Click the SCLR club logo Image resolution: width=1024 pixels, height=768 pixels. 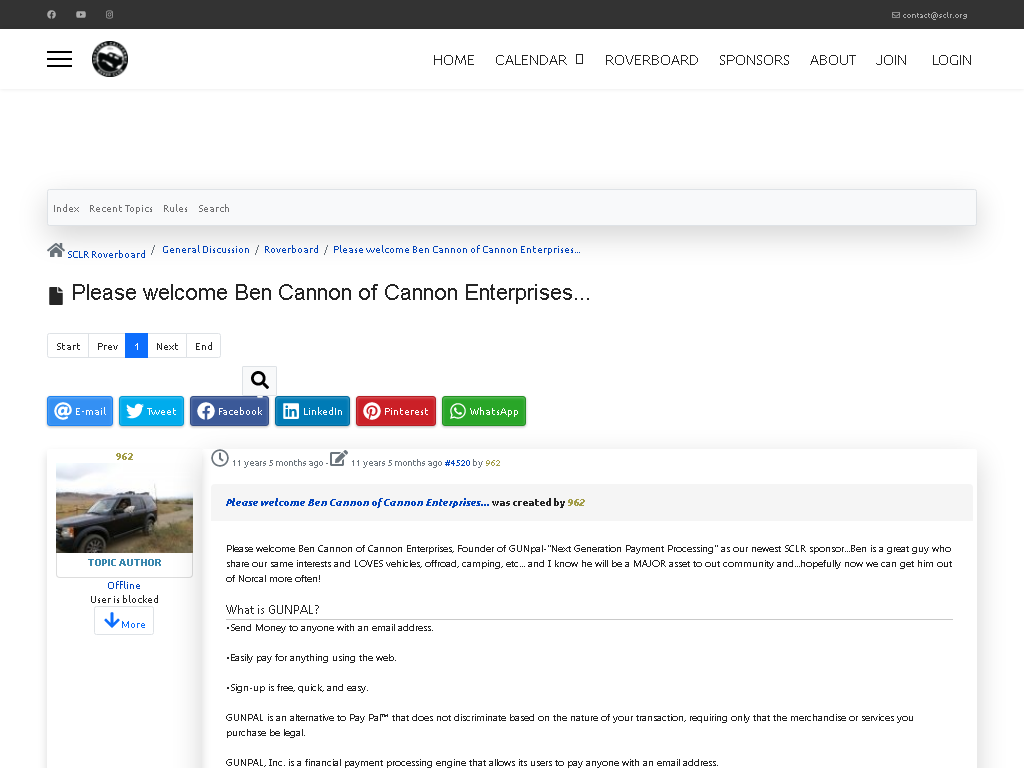coord(110,59)
